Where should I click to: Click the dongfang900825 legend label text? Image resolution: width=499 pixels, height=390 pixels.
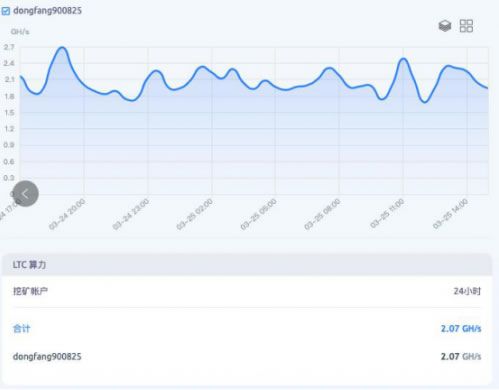[x=47, y=11]
